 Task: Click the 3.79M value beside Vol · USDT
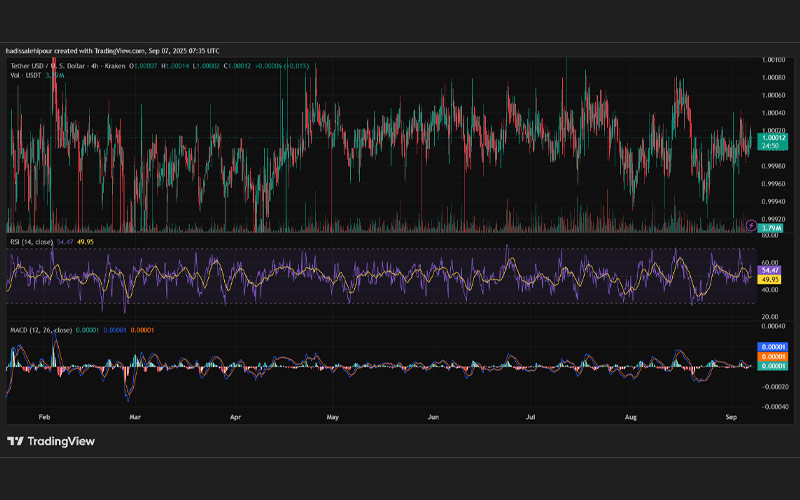tap(55, 75)
